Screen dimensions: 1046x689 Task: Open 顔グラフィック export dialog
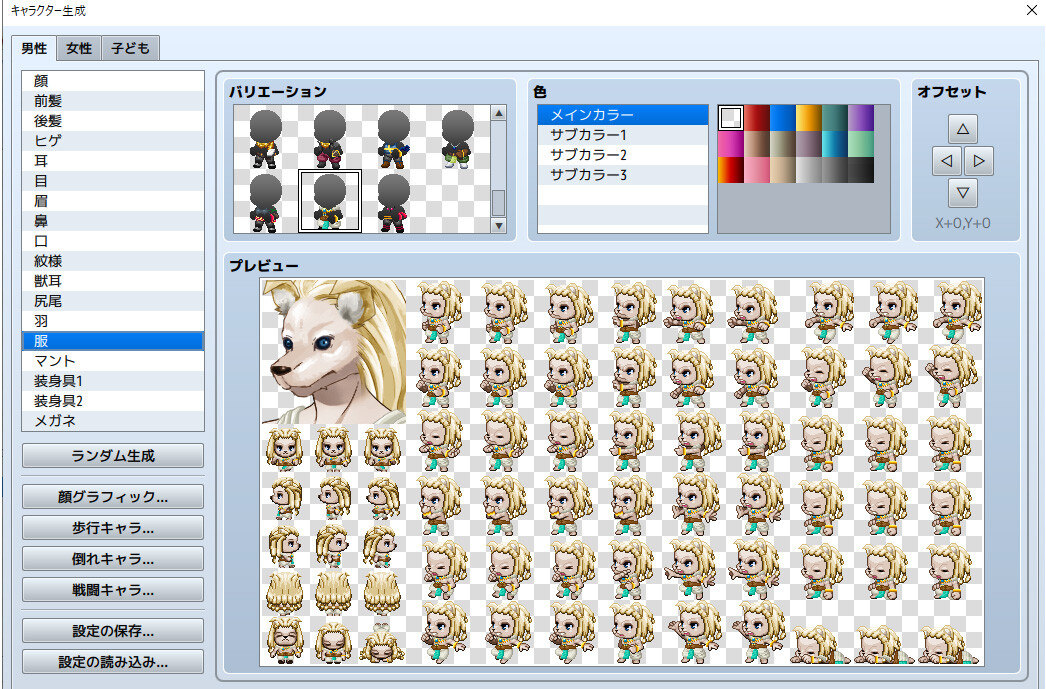[112, 496]
